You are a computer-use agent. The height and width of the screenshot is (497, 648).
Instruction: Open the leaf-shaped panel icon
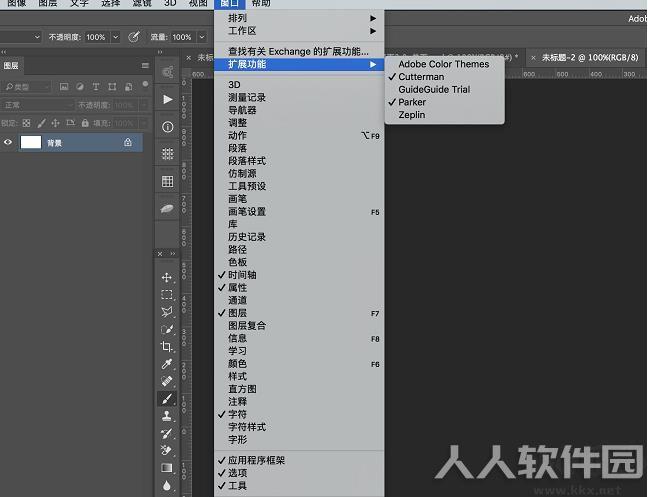click(x=167, y=209)
